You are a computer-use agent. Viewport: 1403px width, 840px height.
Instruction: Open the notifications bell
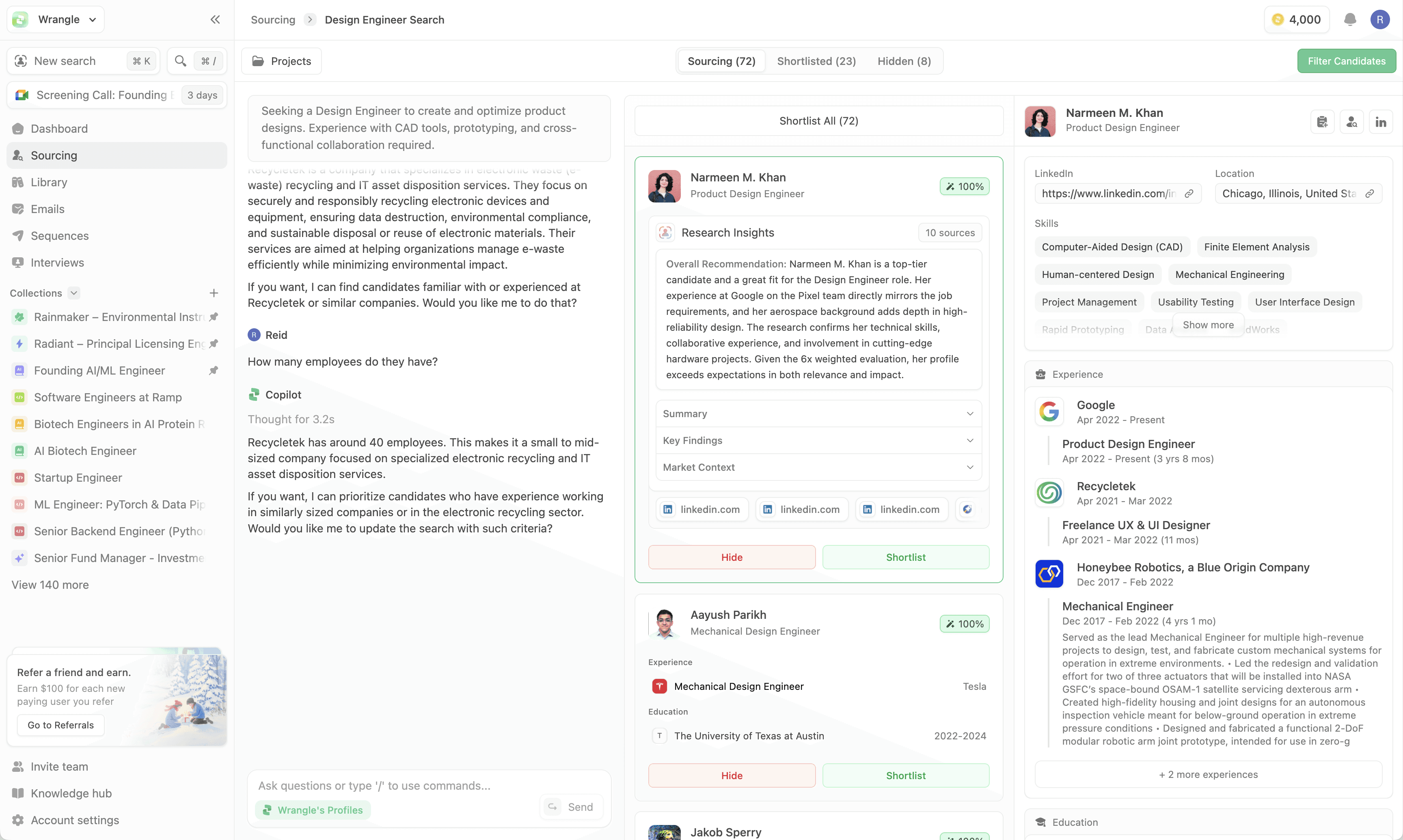[x=1350, y=20]
